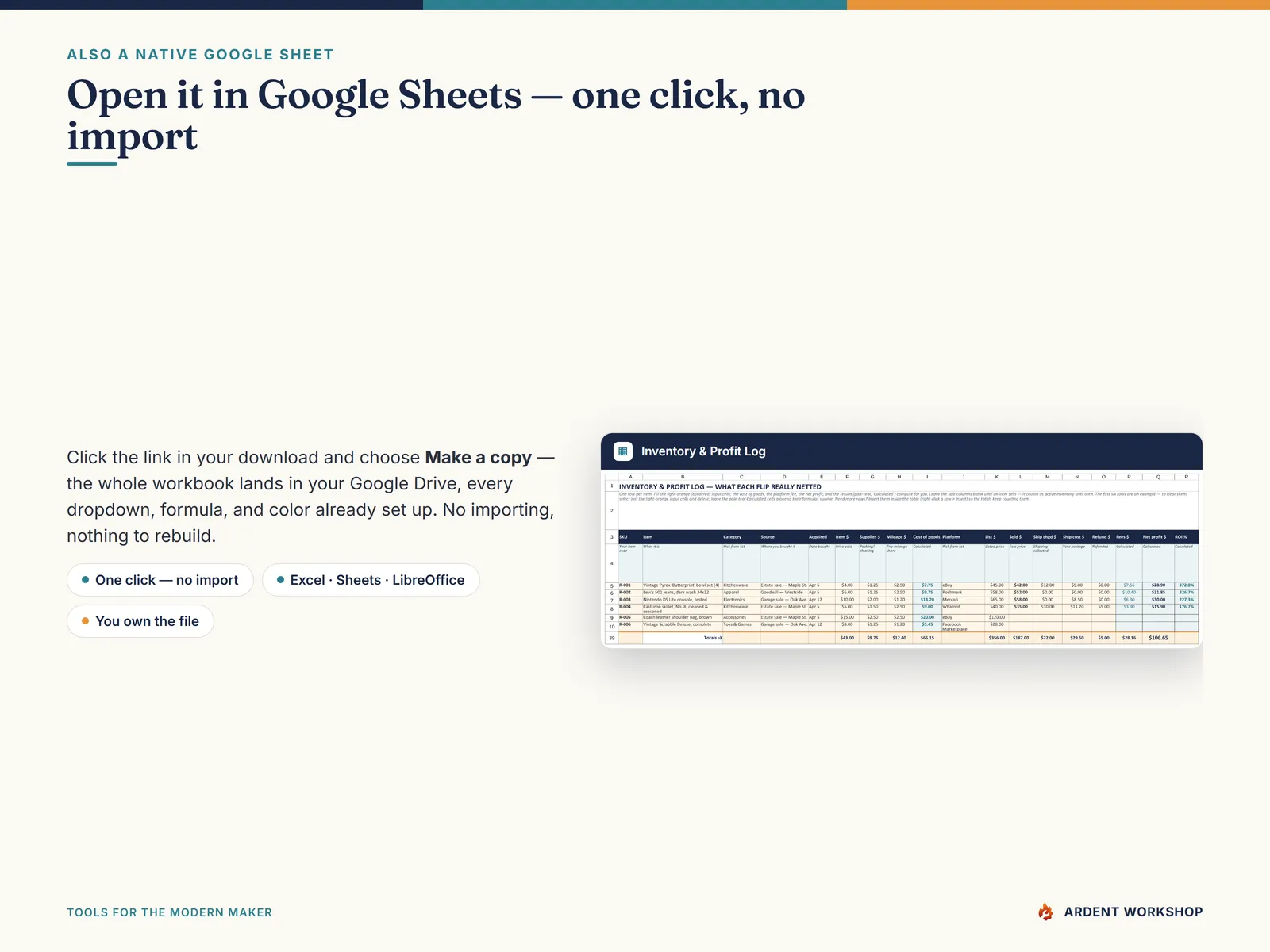Click row number 39 in the sheet
Viewport: 1270px width, 952px height.
[611, 638]
